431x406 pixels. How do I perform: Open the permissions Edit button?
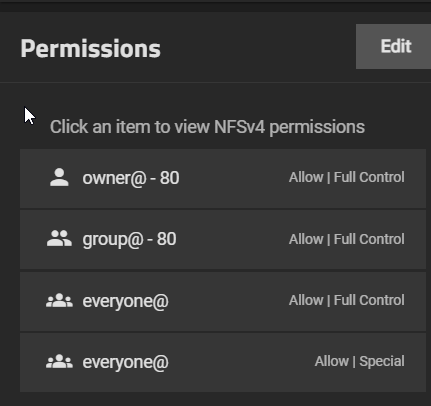coord(394,46)
